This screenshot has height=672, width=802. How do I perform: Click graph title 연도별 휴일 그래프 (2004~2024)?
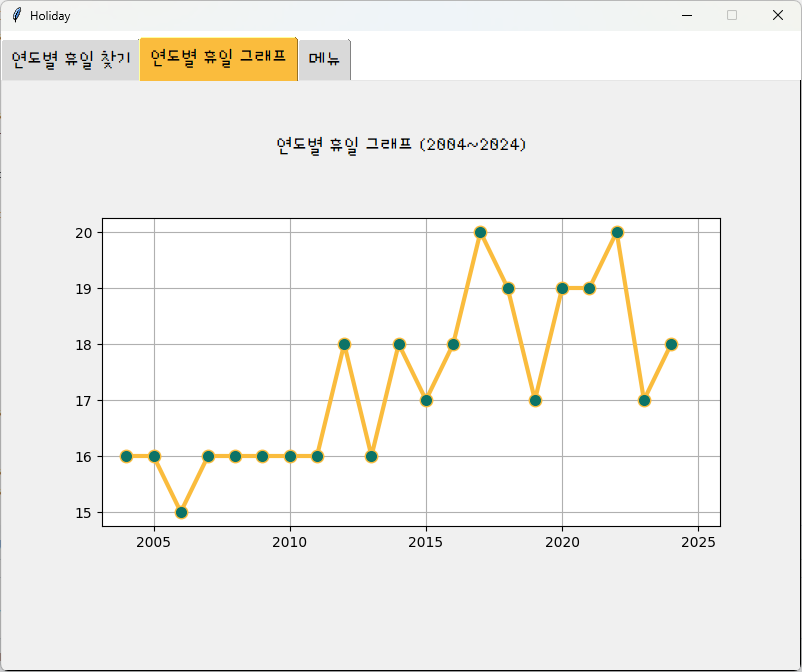401,145
